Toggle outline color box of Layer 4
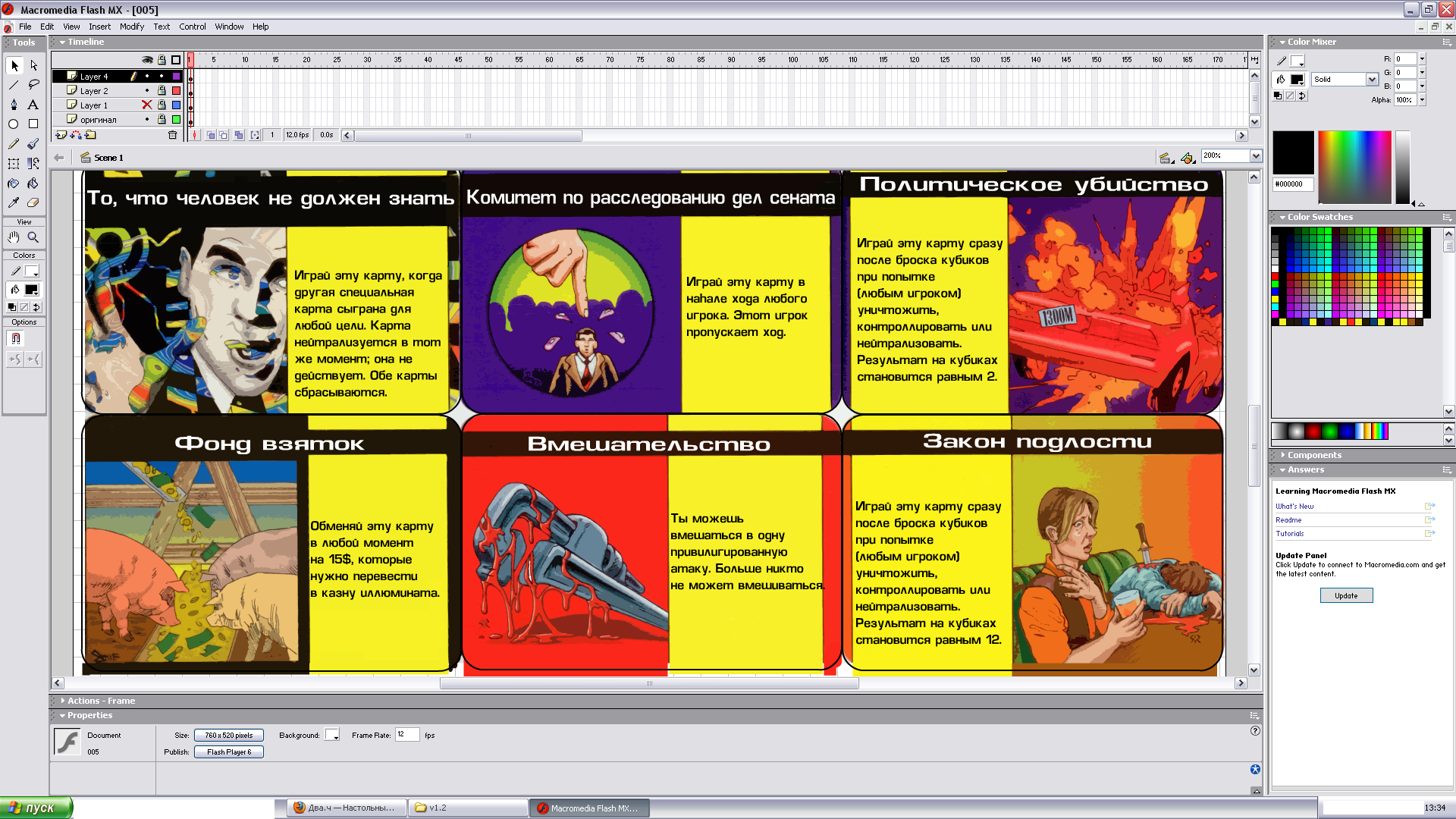 pyautogui.click(x=177, y=77)
